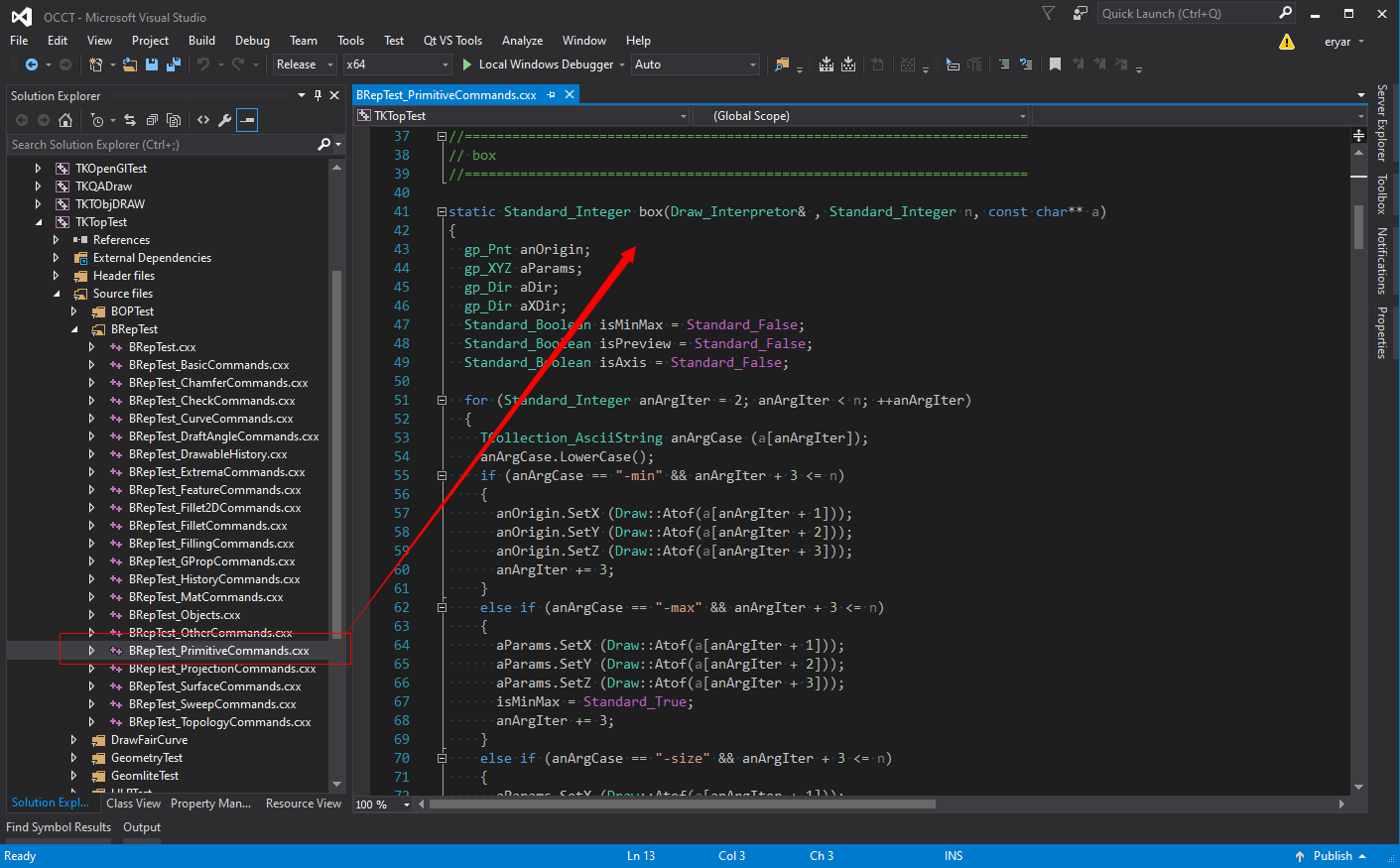Image resolution: width=1400 pixels, height=868 pixels.
Task: Select BRepTest_SweepCommands.cxx file
Action: tap(212, 704)
